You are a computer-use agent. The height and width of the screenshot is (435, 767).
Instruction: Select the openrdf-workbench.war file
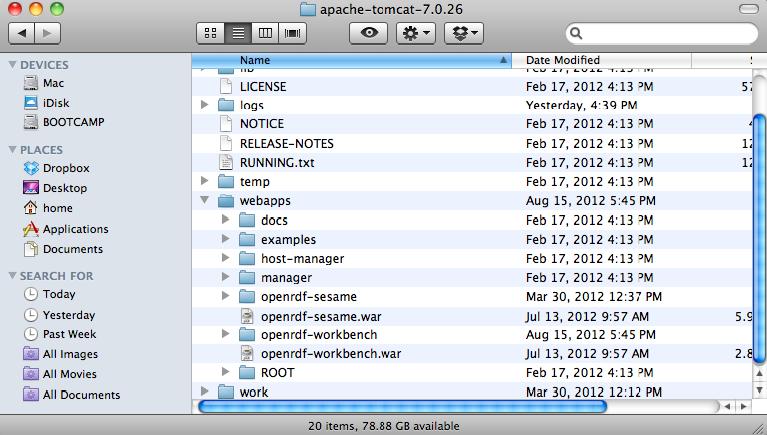tap(331, 354)
